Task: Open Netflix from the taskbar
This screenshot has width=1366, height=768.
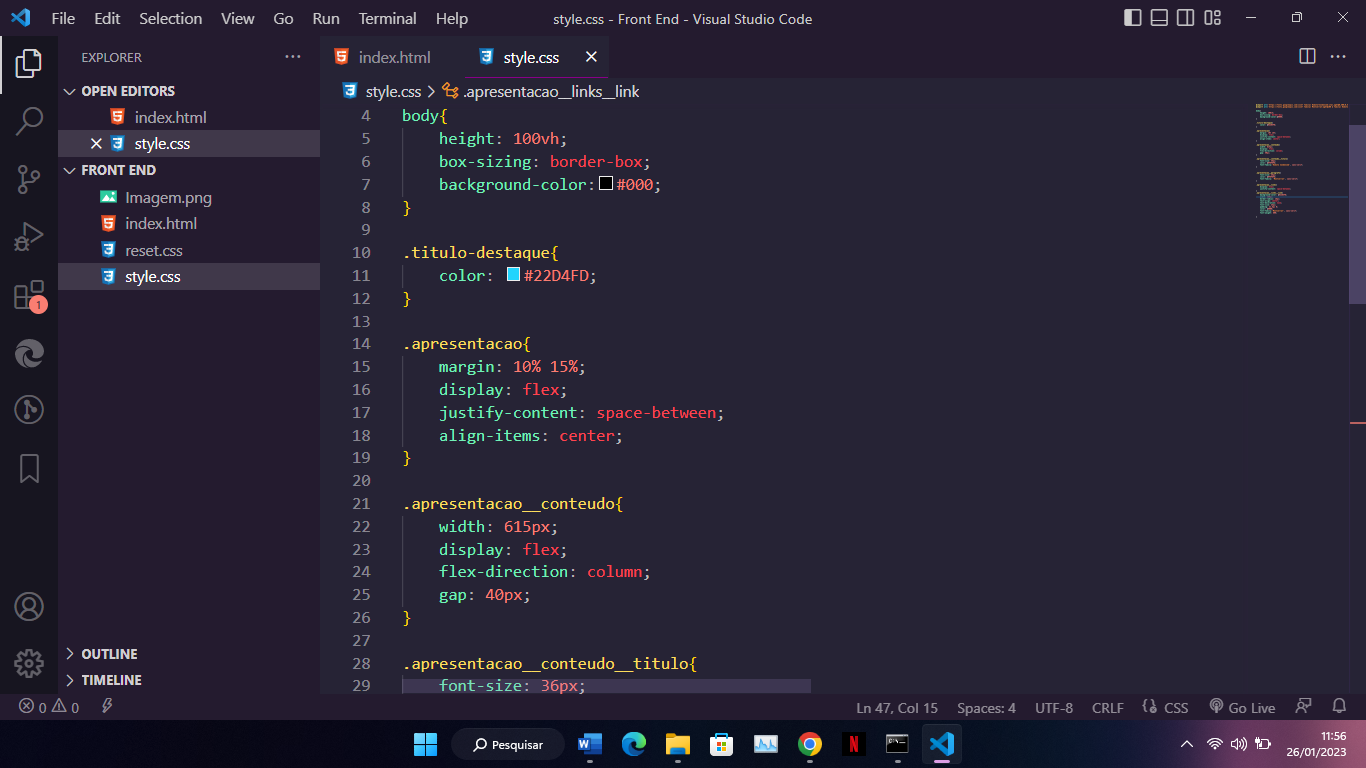Action: pos(853,744)
